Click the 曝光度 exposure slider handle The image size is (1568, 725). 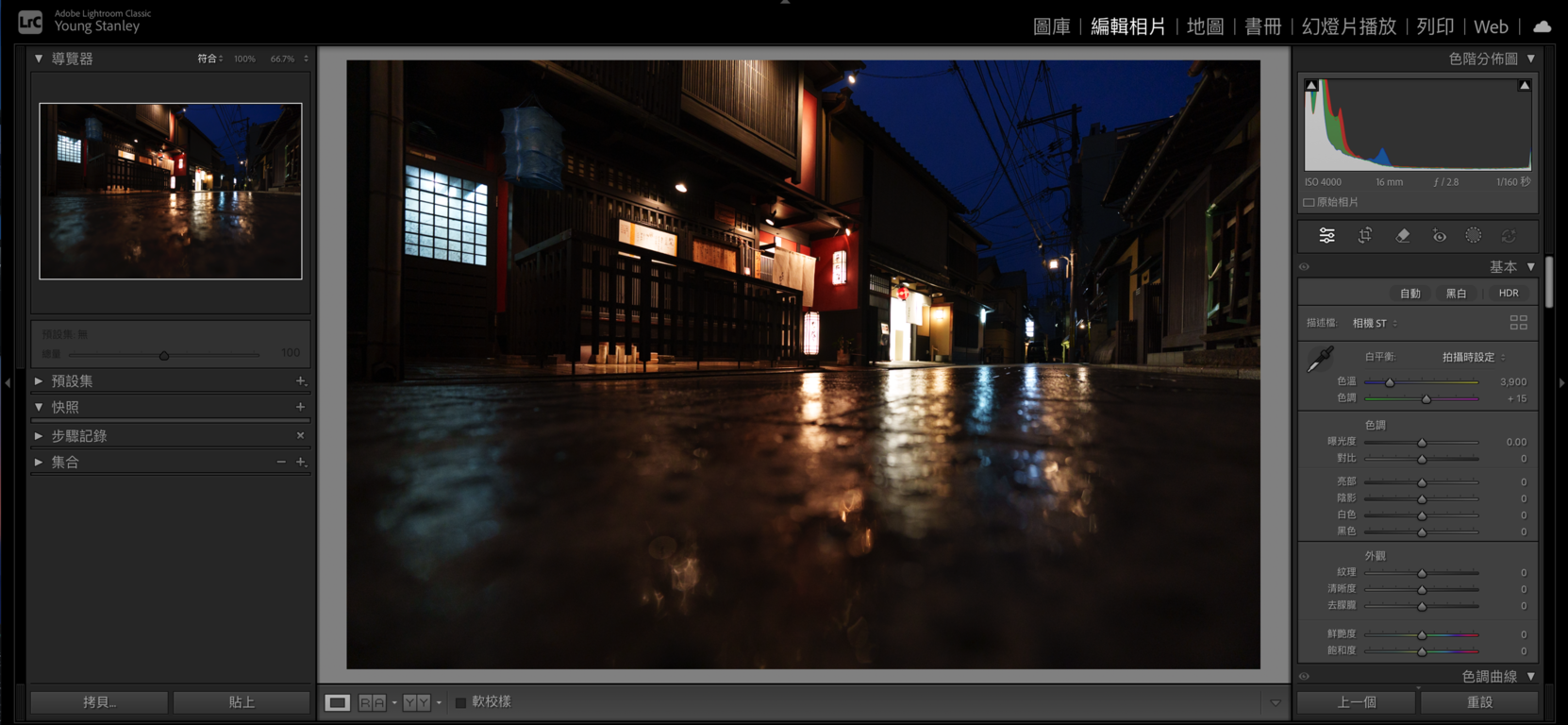(1422, 443)
